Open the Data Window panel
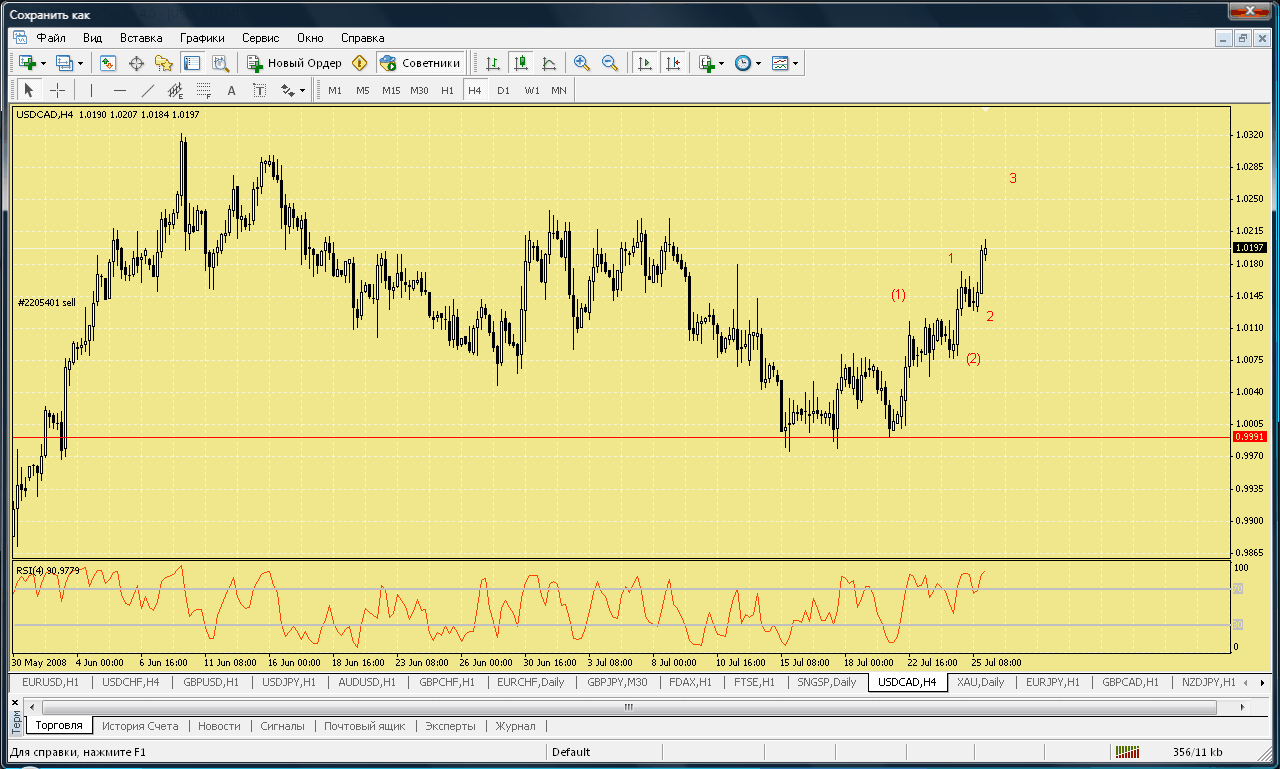The image size is (1280, 769). pos(136,63)
